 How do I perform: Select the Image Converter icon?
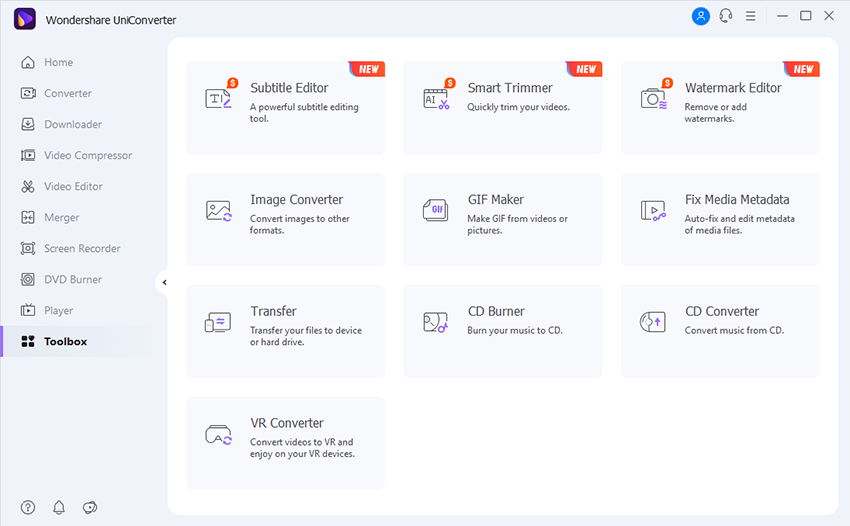click(x=218, y=210)
